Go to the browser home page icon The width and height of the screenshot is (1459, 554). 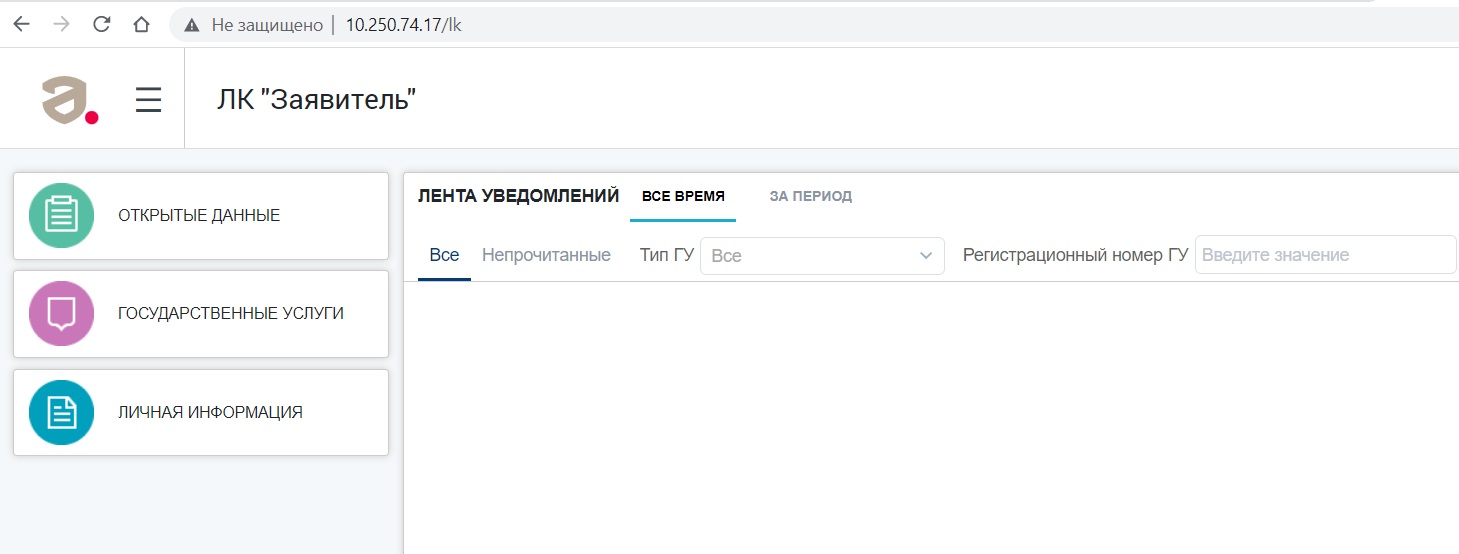(x=141, y=25)
